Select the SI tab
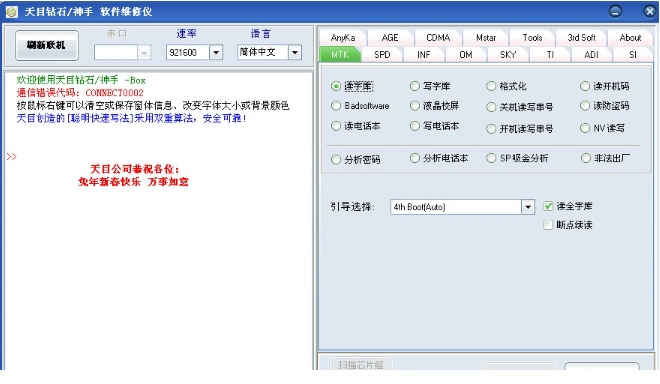Image resolution: width=660 pixels, height=384 pixels. click(633, 55)
